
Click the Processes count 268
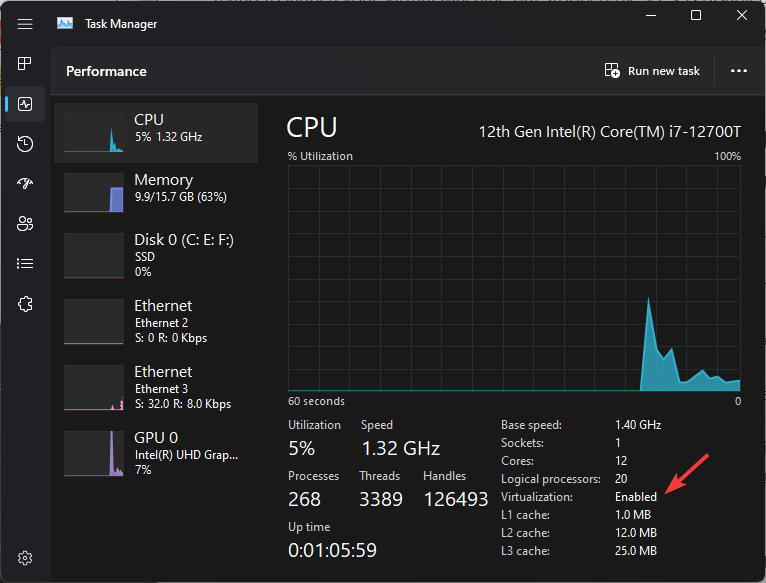pyautogui.click(x=304, y=499)
